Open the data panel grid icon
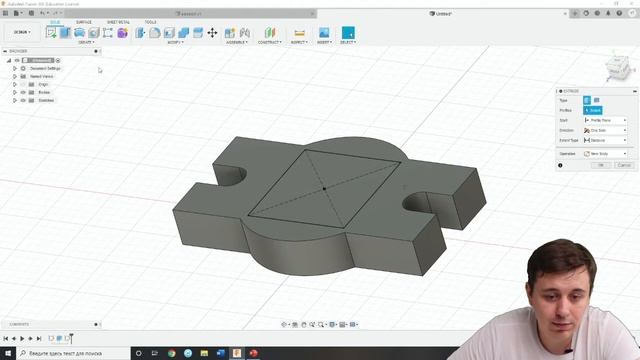The width and height of the screenshot is (640, 360). point(5,13)
